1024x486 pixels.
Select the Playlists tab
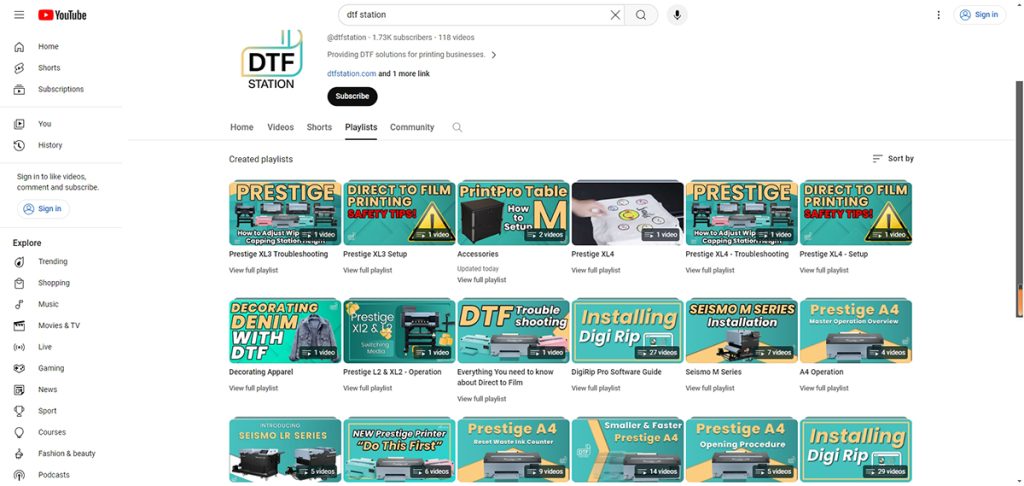click(x=361, y=127)
